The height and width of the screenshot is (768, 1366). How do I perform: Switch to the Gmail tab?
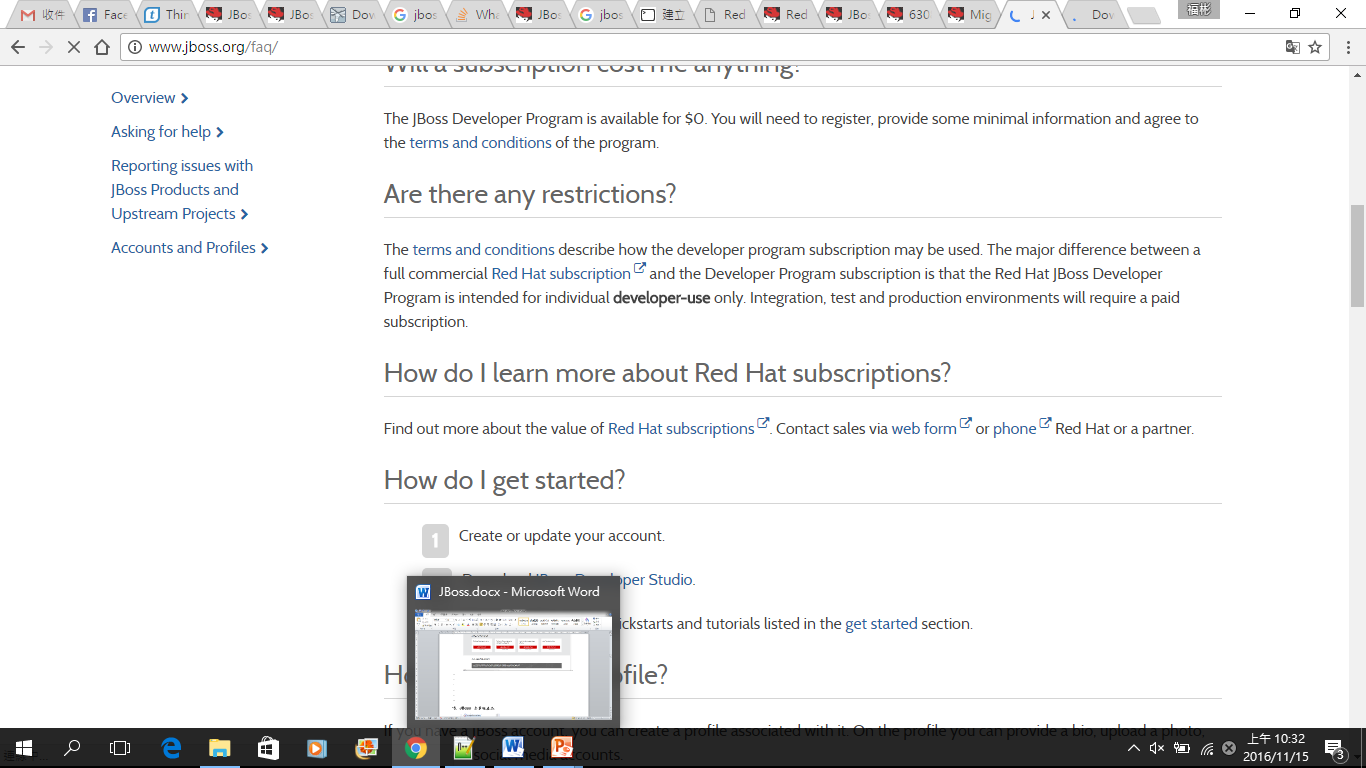coord(42,15)
